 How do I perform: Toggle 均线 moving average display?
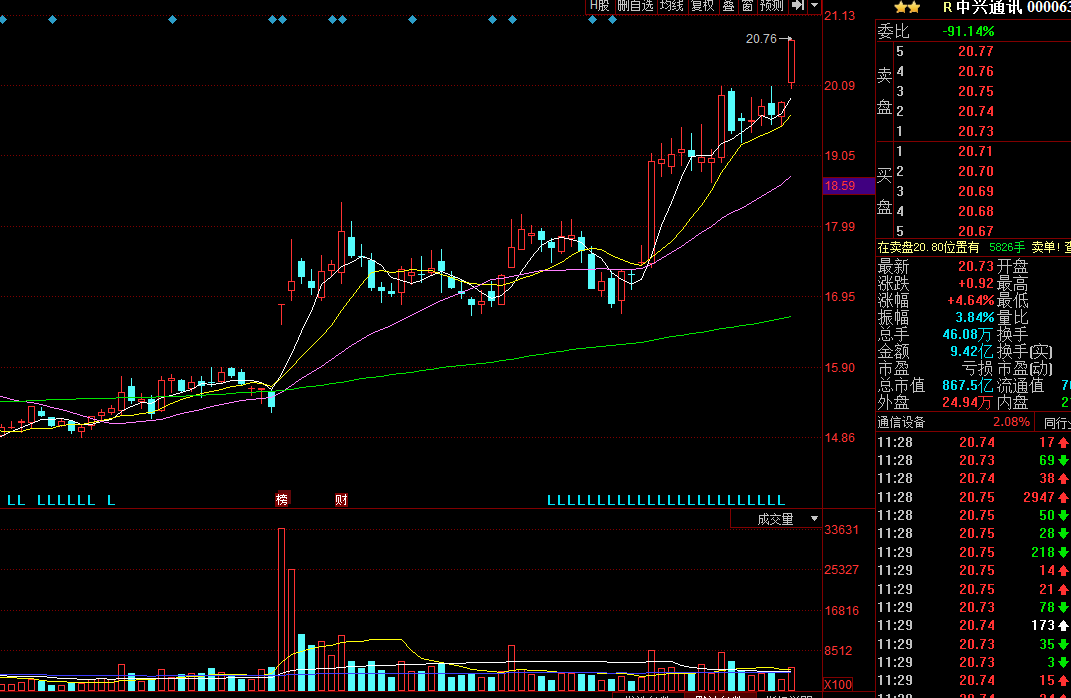(672, 6)
